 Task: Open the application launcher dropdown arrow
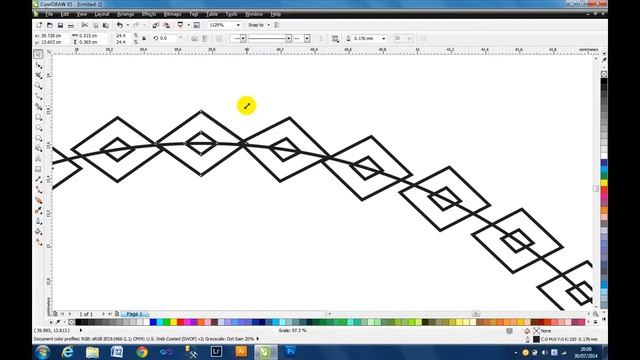(x=189, y=25)
